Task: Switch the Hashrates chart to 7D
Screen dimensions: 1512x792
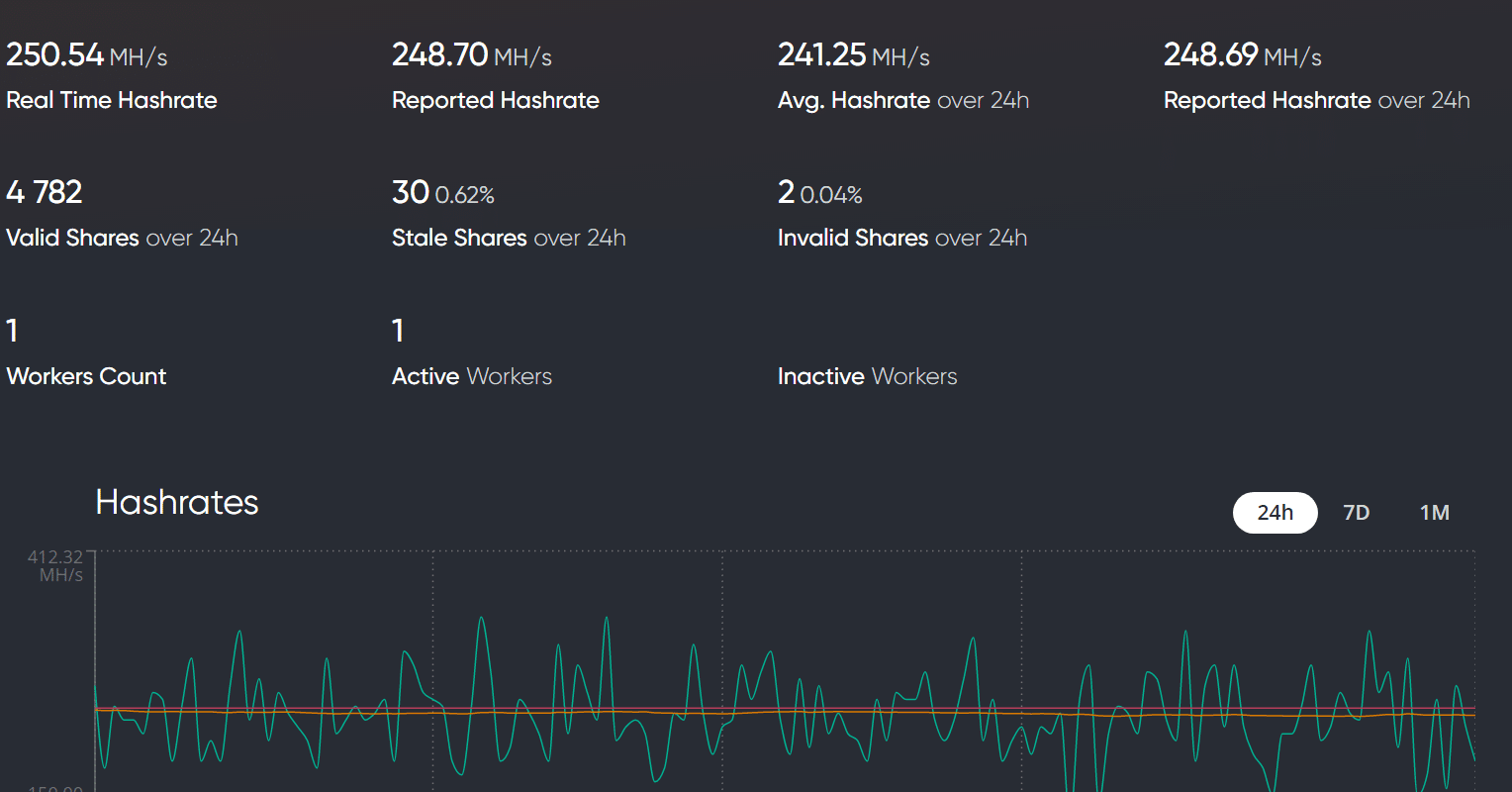Action: click(x=1356, y=513)
